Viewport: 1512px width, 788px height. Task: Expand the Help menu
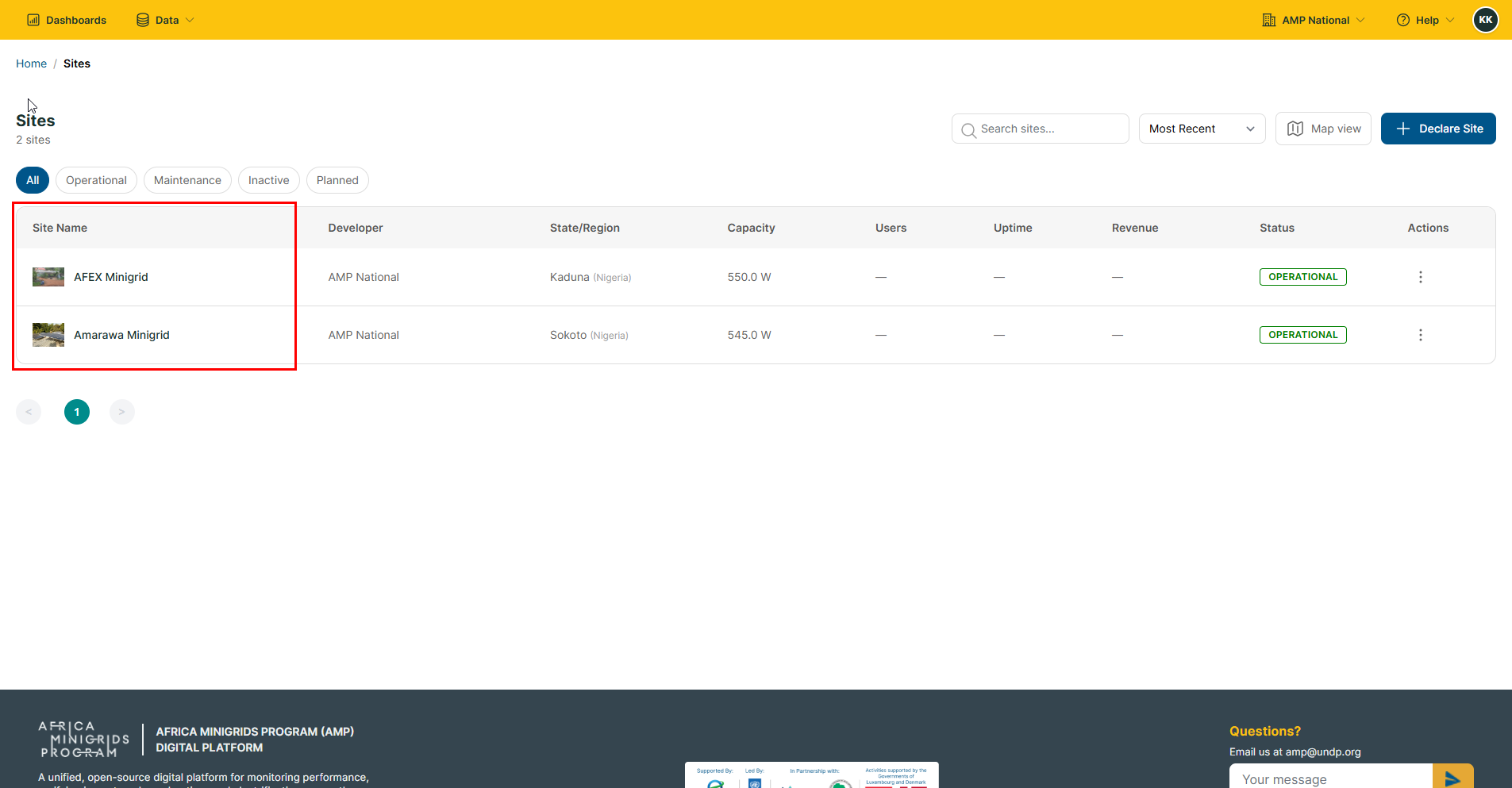click(x=1425, y=20)
